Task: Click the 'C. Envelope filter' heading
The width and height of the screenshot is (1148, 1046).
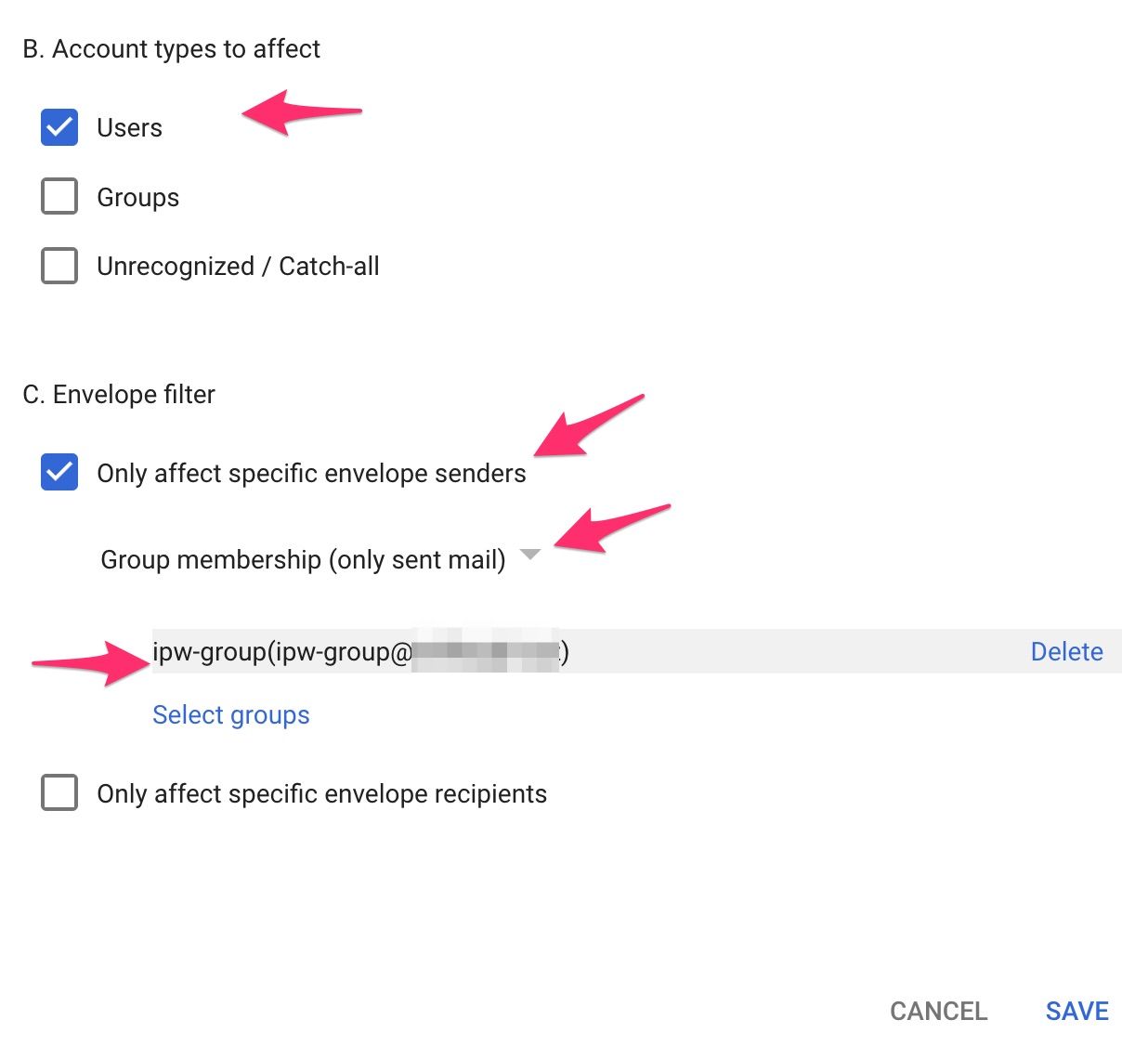Action: coord(119,395)
